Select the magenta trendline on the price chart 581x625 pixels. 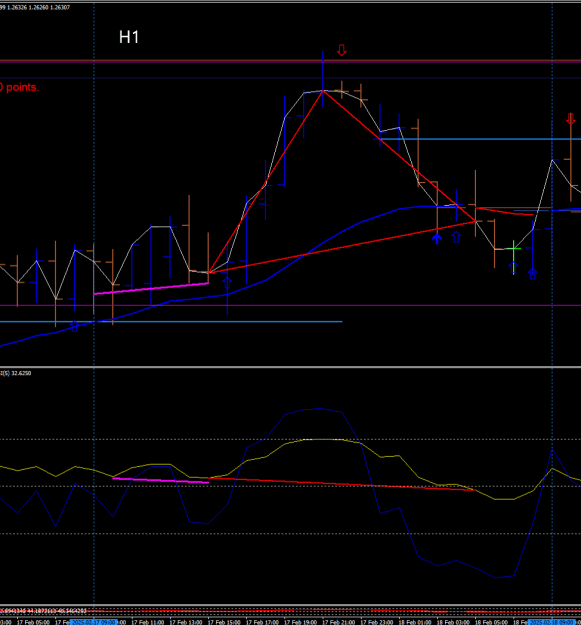[151, 289]
